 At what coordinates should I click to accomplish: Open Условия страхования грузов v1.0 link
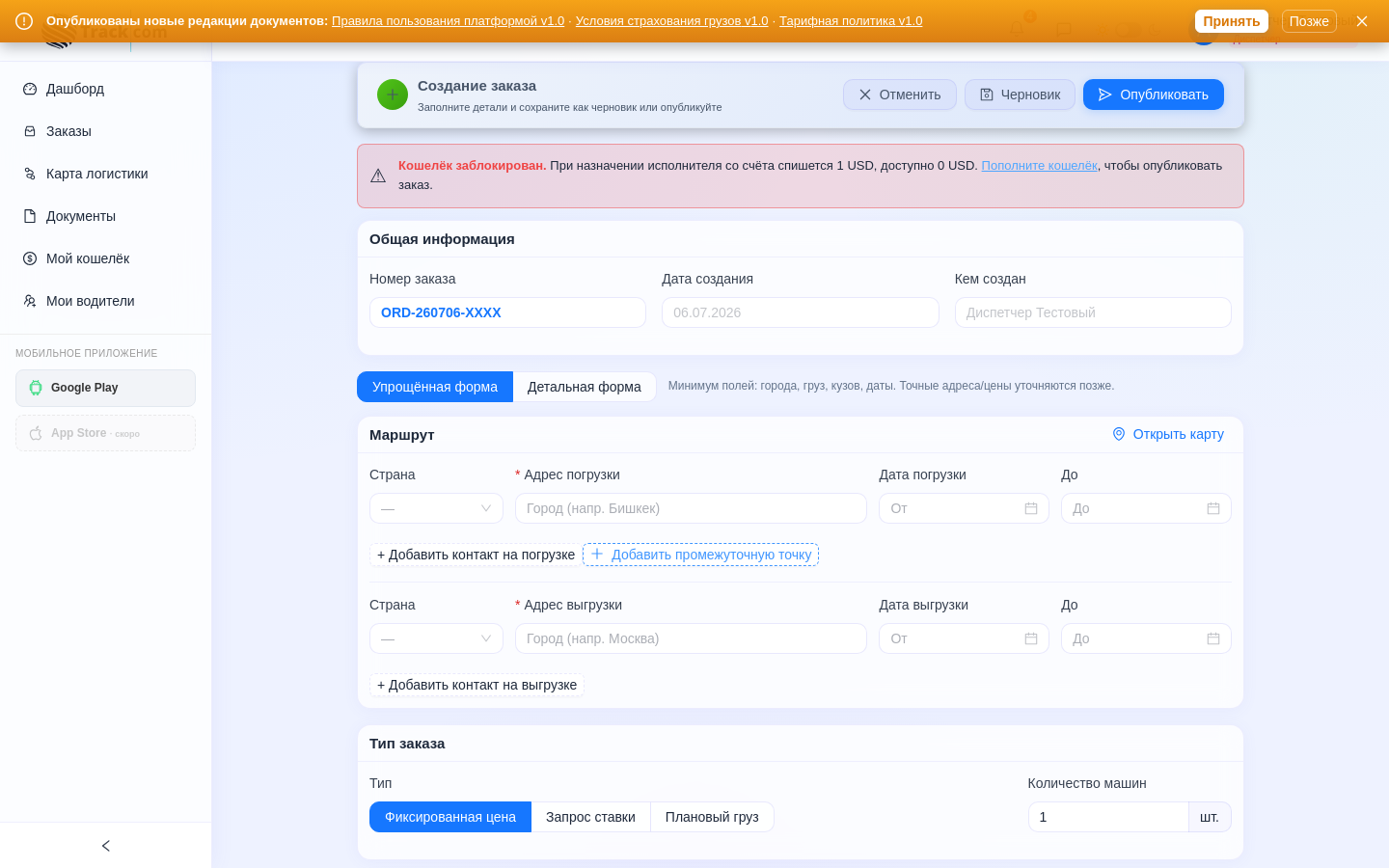point(671,21)
